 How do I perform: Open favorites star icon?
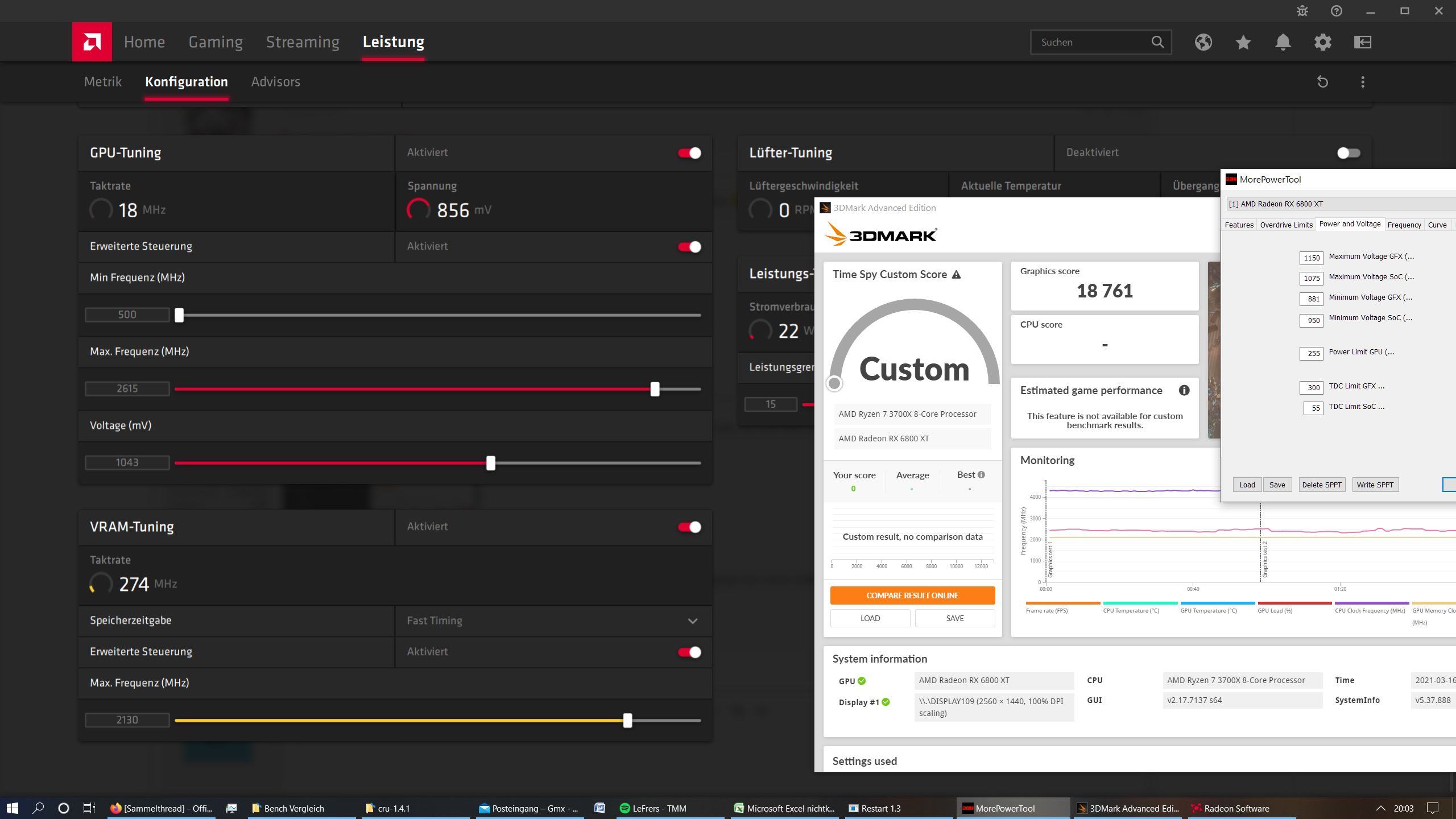1243,42
